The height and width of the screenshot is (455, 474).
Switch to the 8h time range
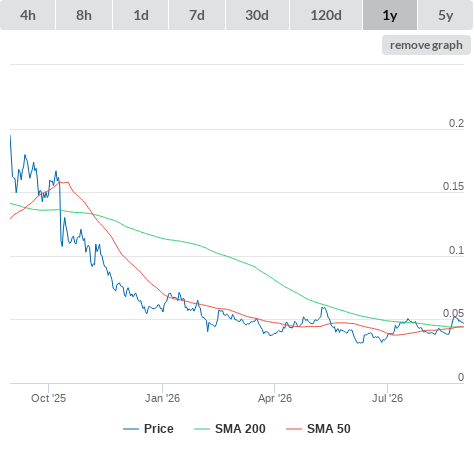pos(84,15)
